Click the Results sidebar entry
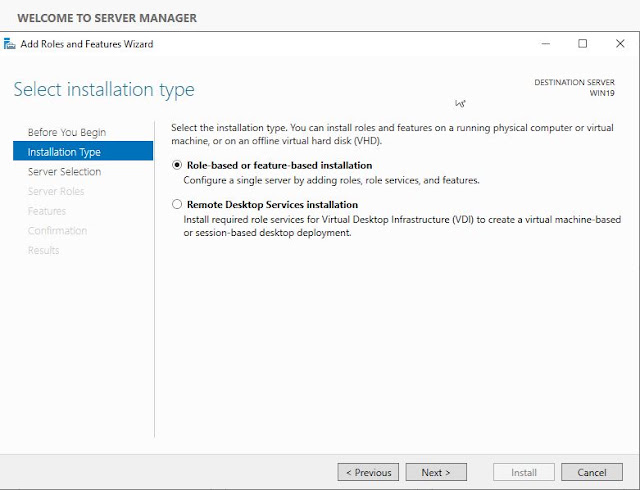The height and width of the screenshot is (490, 640). 43,250
